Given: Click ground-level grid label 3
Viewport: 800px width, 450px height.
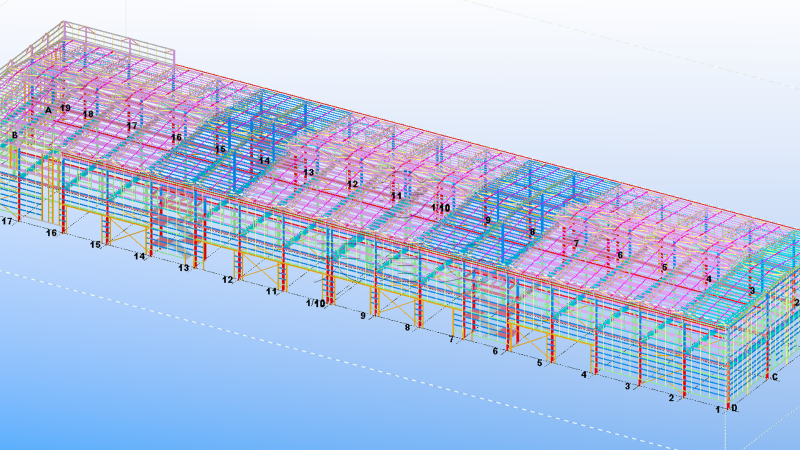Looking at the screenshot, I should (x=628, y=386).
